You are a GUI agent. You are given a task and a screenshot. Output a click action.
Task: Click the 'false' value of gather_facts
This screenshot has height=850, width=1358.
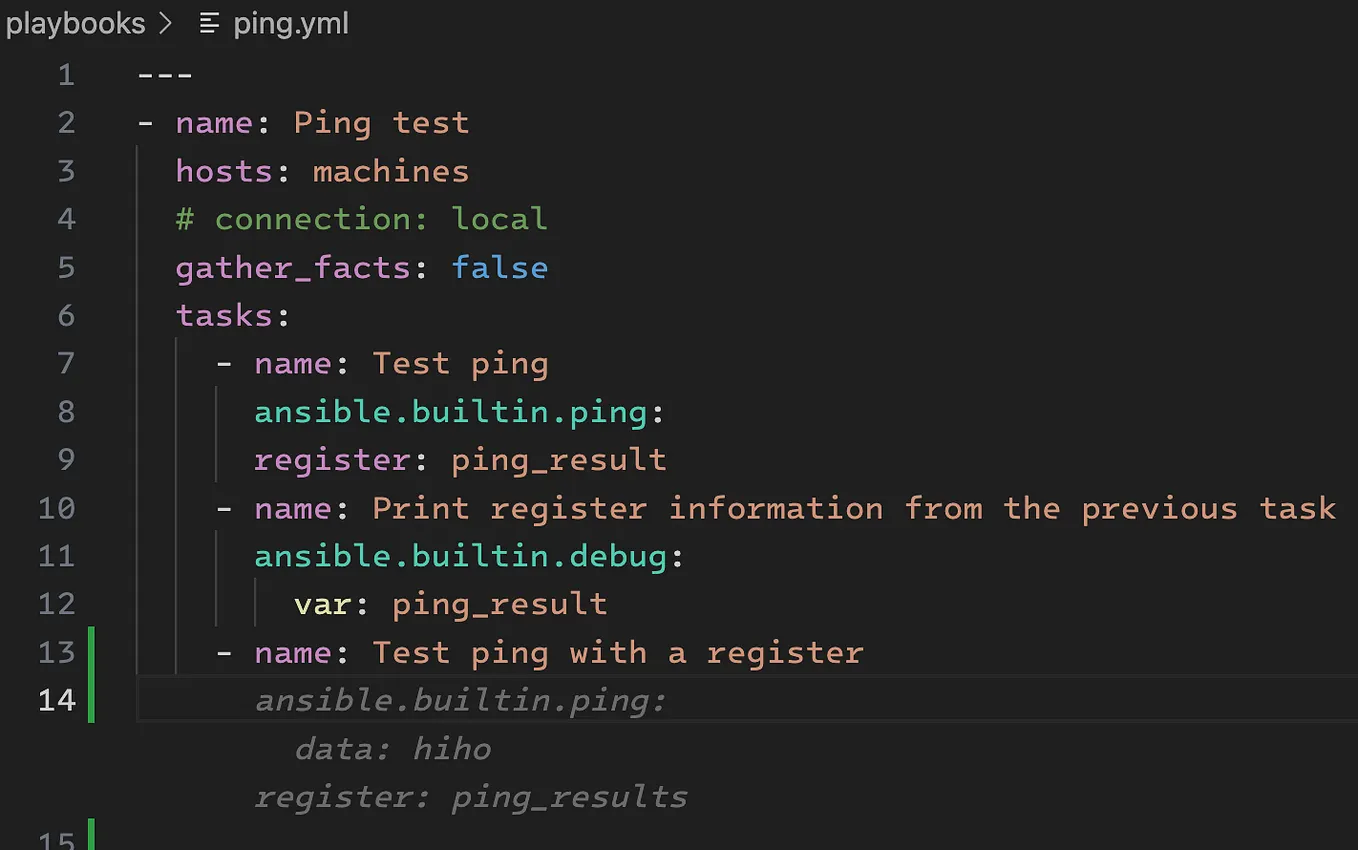point(499,267)
